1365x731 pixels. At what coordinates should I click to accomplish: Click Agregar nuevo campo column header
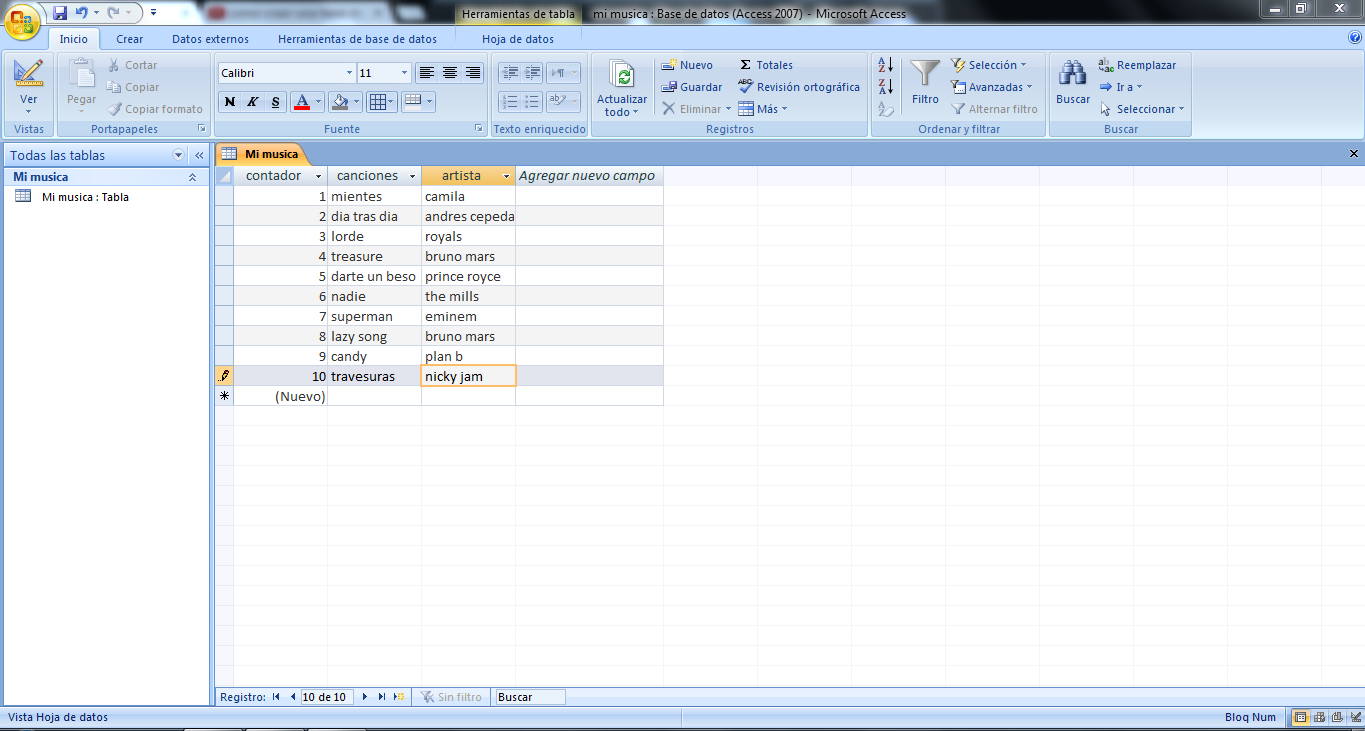pos(589,176)
